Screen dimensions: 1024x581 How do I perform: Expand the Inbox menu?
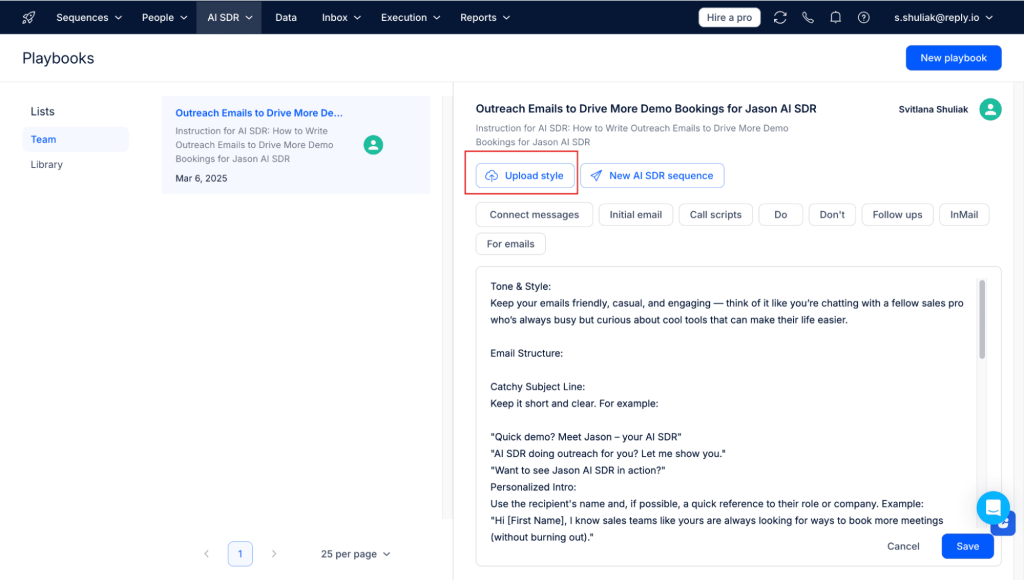click(x=341, y=18)
